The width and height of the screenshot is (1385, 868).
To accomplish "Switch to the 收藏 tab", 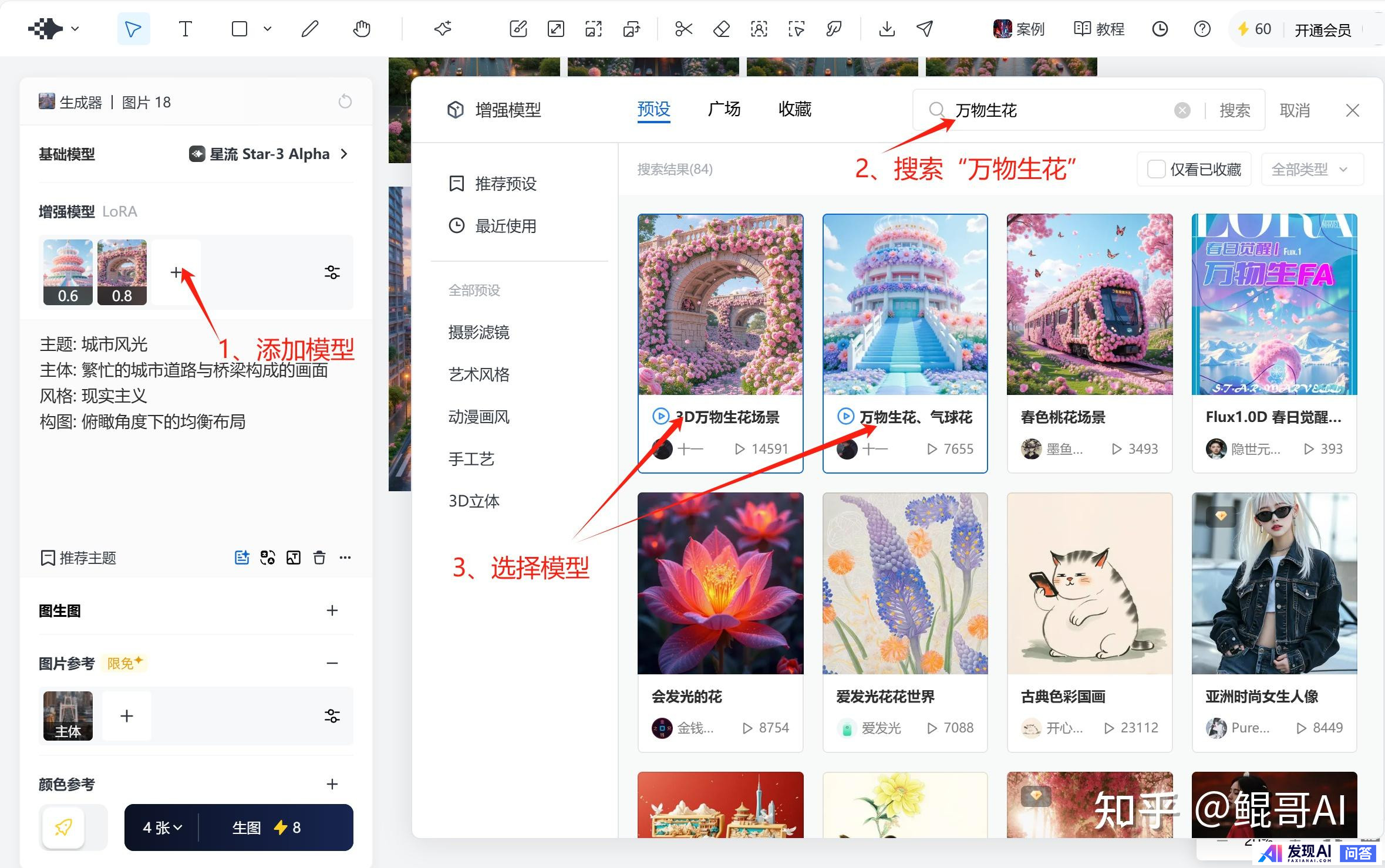I will [x=794, y=110].
